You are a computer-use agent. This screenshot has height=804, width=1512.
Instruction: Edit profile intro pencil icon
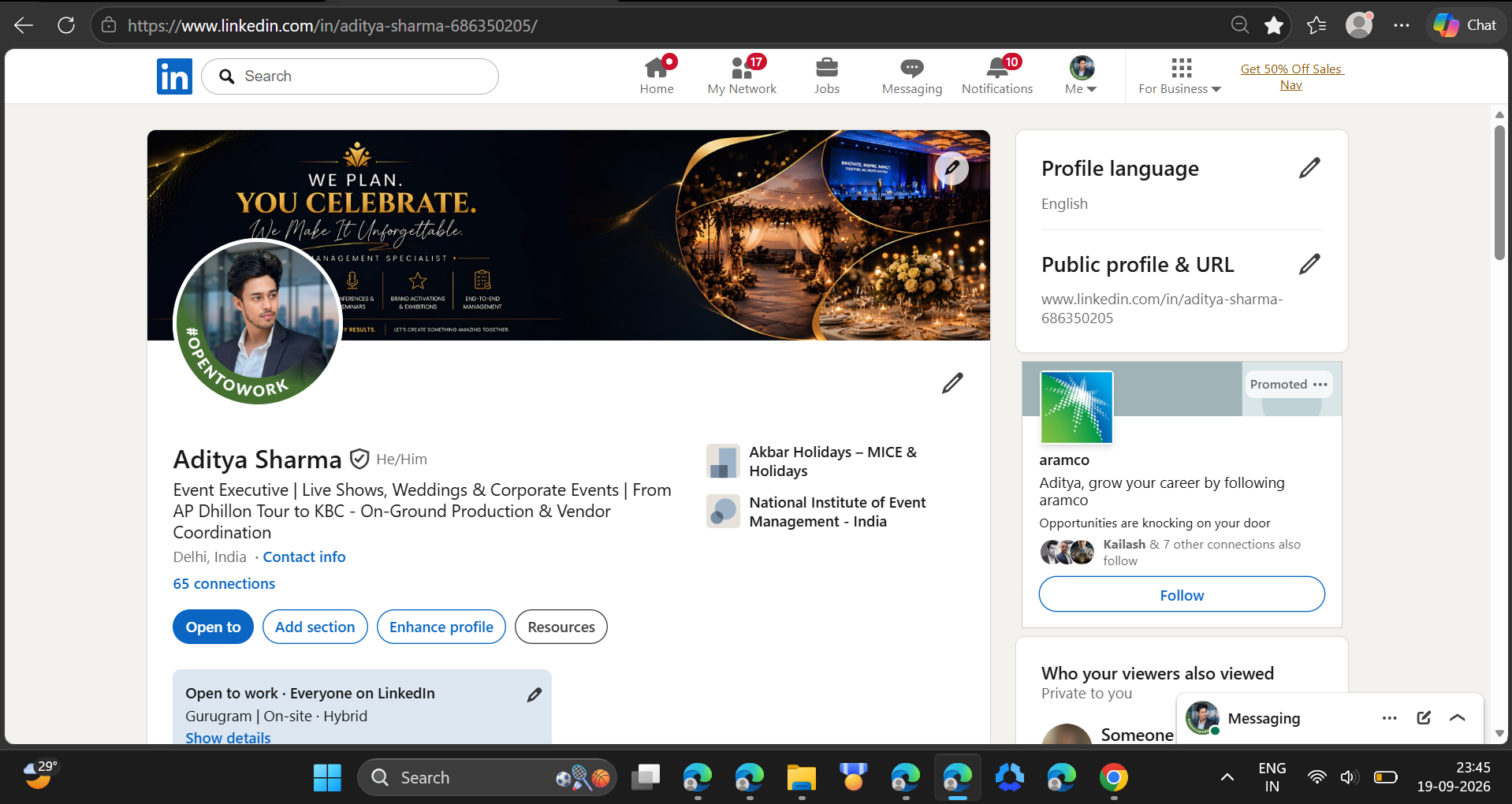pos(952,383)
